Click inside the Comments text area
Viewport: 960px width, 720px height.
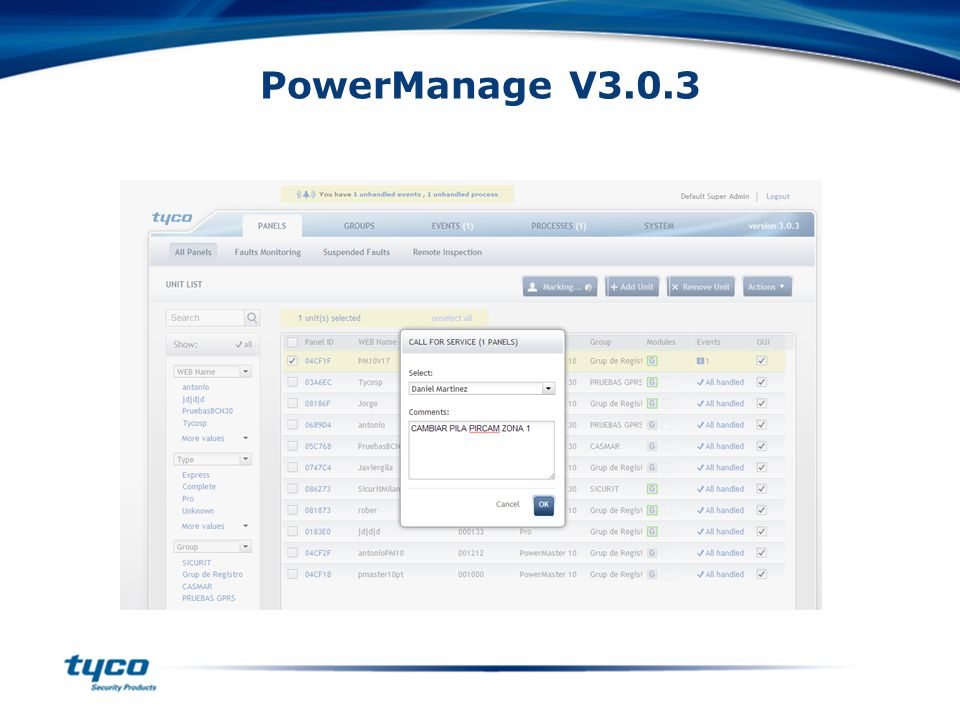pyautogui.click(x=481, y=450)
